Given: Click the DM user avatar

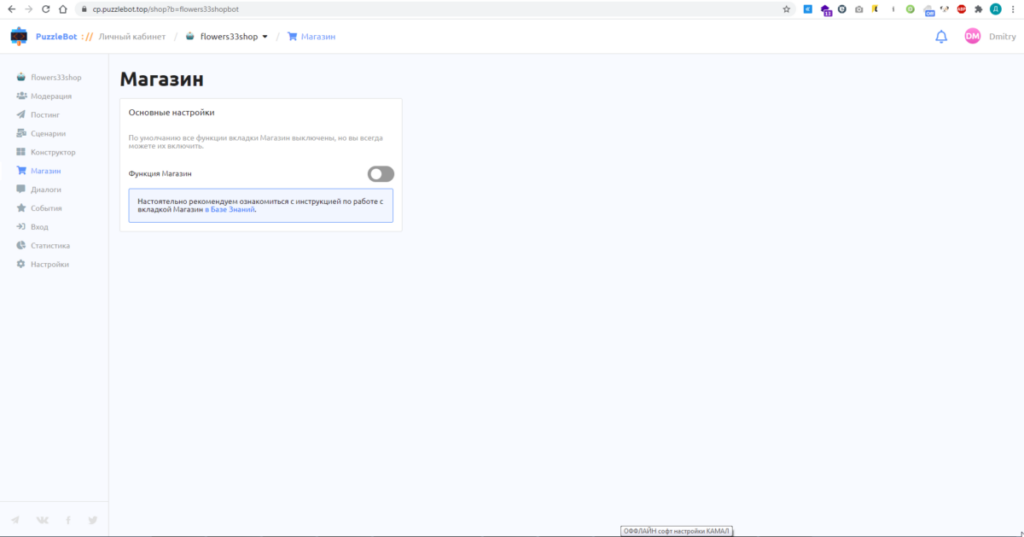Looking at the screenshot, I should [972, 37].
